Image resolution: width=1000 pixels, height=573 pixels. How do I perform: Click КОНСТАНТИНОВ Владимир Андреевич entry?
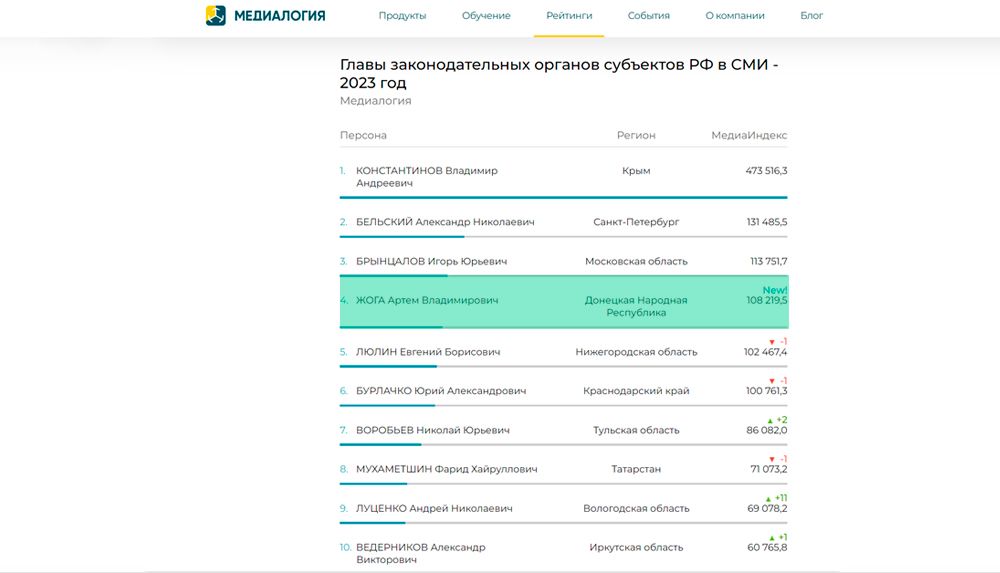point(426,177)
